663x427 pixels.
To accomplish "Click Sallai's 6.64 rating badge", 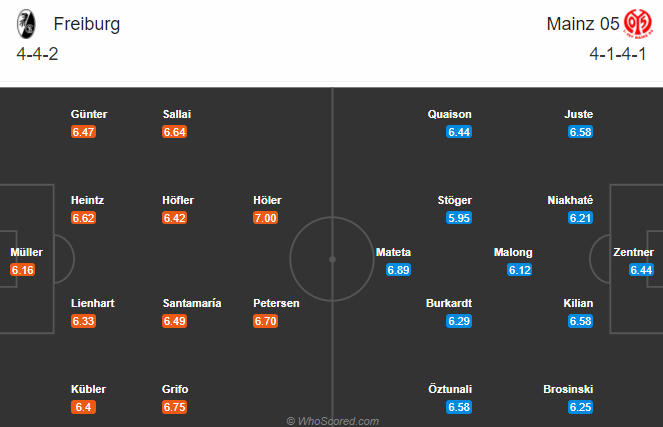I will [x=175, y=132].
